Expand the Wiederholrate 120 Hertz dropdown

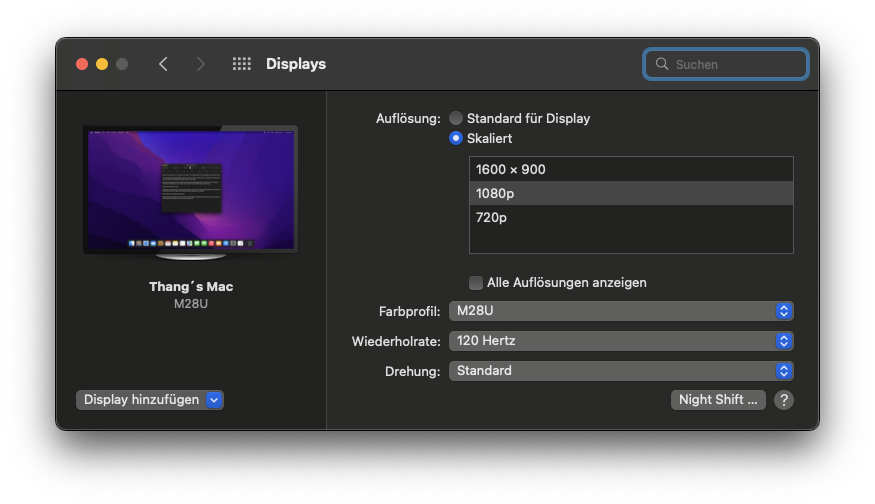(x=621, y=341)
